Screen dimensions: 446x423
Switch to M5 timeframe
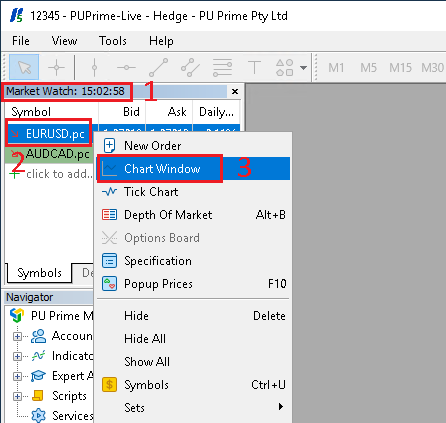pyautogui.click(x=368, y=68)
